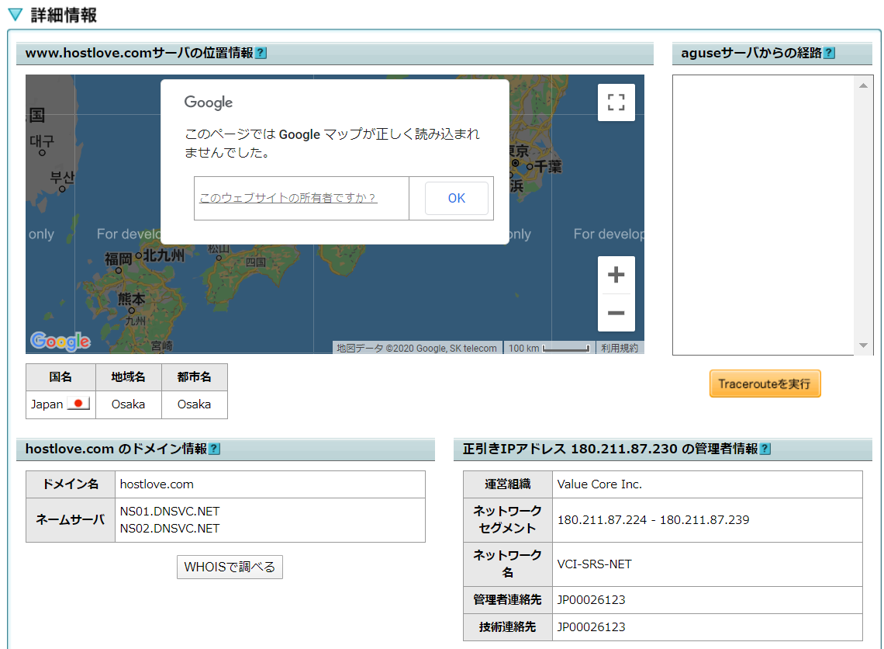Click the Japan flag icon
Screen dimensions: 884x649
78,404
